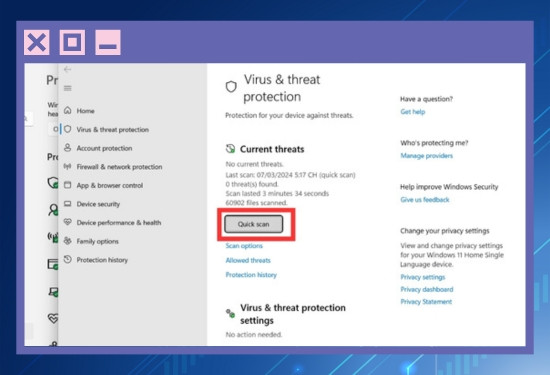Click the pink square maximize button
The width and height of the screenshot is (550, 375).
(x=72, y=42)
